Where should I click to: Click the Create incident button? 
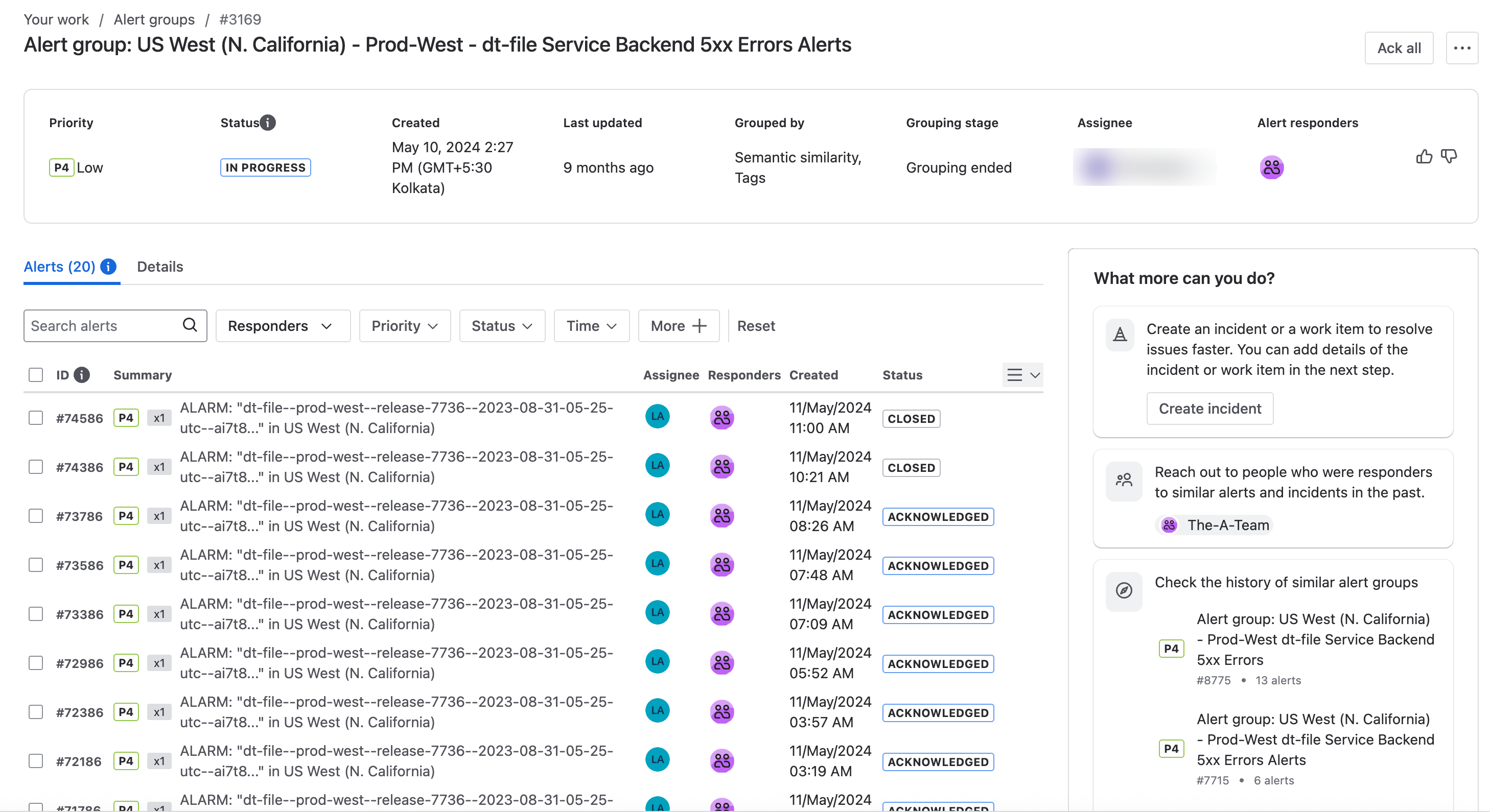coord(1209,409)
